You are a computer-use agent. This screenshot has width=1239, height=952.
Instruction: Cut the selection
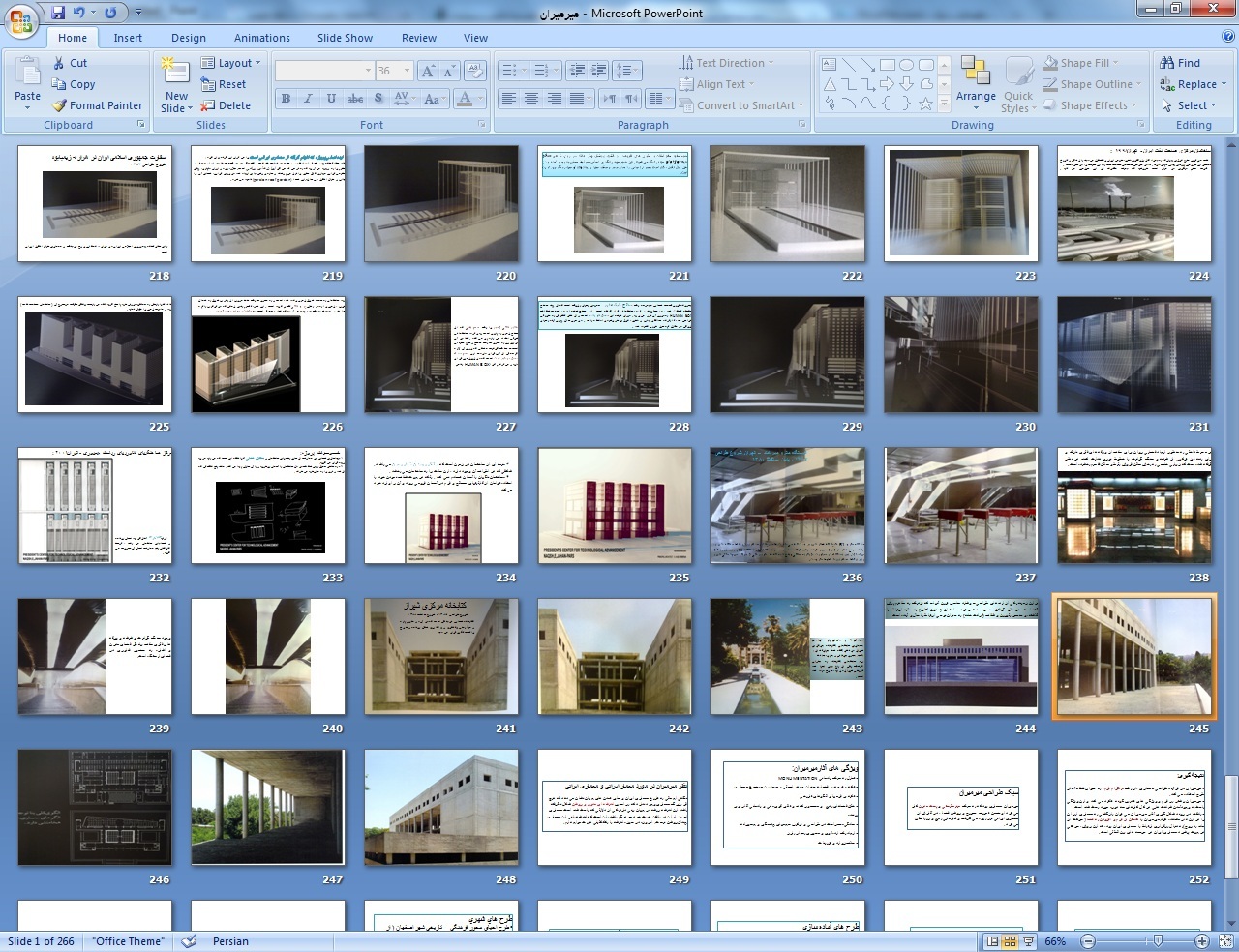tap(69, 63)
